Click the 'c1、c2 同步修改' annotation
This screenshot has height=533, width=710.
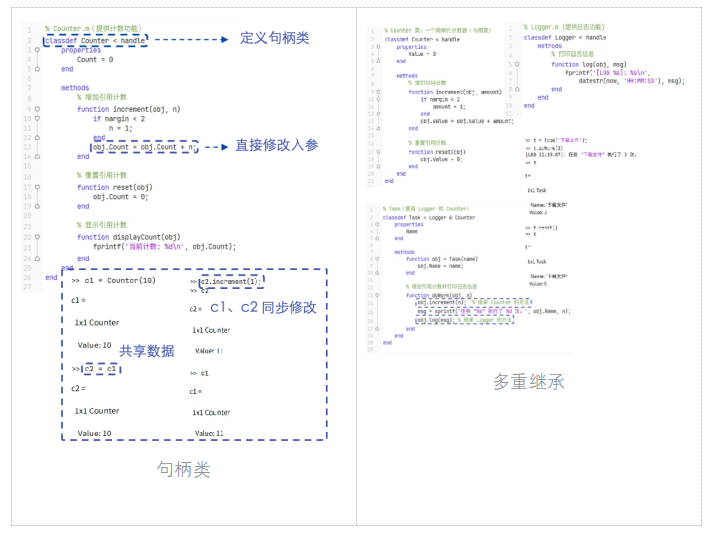[x=263, y=308]
